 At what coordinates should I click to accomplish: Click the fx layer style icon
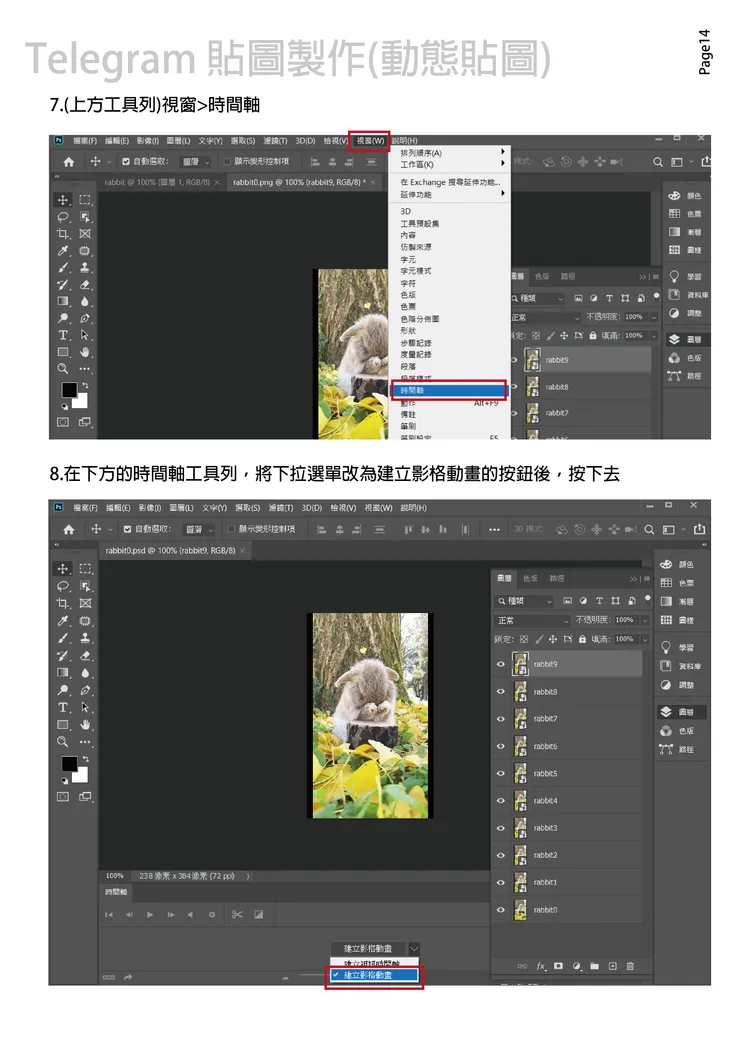pyautogui.click(x=541, y=966)
